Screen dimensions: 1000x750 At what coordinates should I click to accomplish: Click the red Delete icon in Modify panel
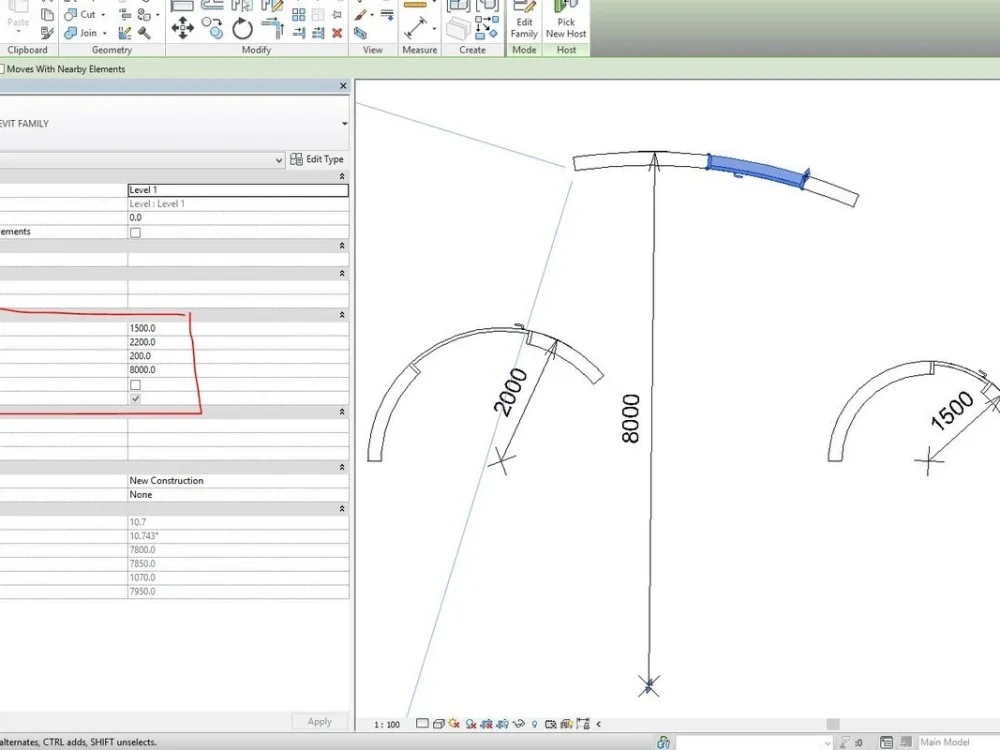click(335, 34)
